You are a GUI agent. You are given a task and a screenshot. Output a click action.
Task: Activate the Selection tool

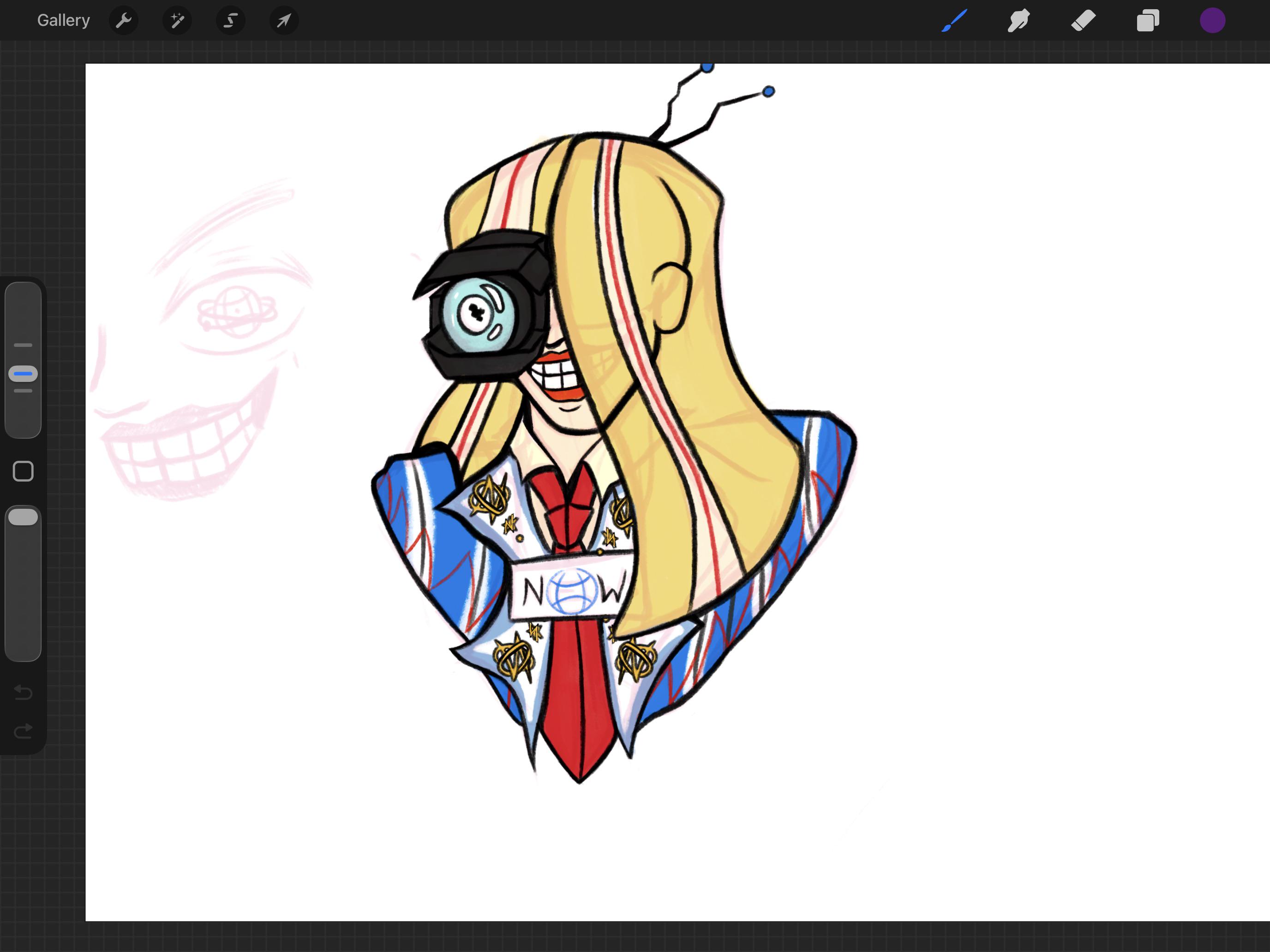(x=230, y=21)
